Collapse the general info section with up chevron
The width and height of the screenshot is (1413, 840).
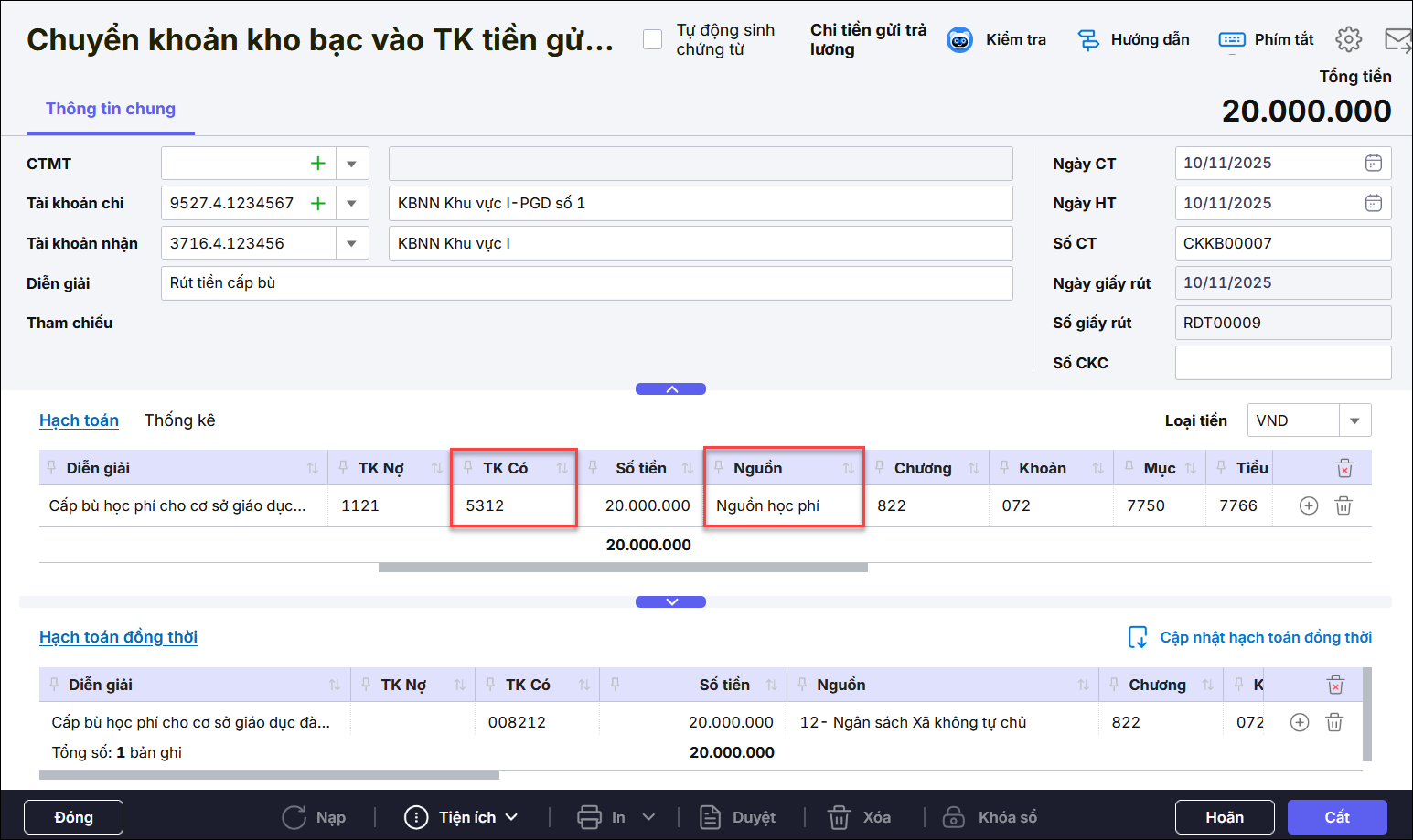click(670, 389)
